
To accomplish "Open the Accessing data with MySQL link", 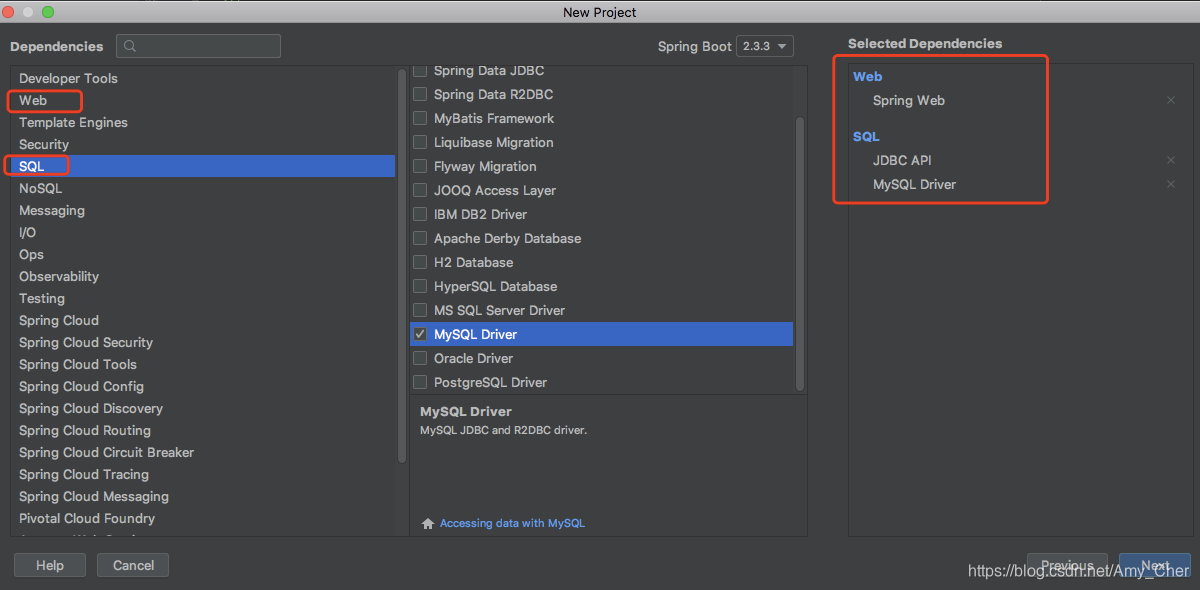I will [512, 523].
